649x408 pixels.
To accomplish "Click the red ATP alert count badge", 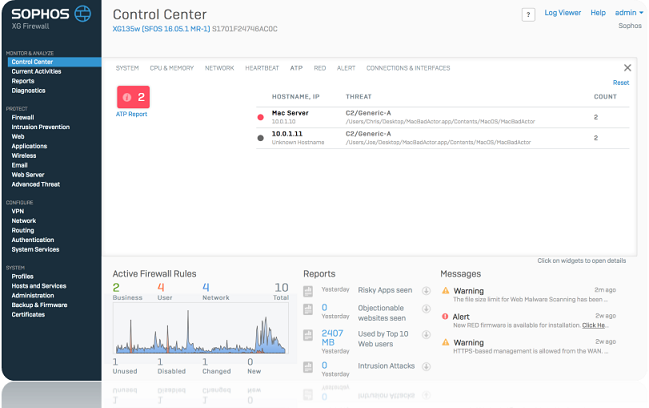I will (x=133, y=97).
